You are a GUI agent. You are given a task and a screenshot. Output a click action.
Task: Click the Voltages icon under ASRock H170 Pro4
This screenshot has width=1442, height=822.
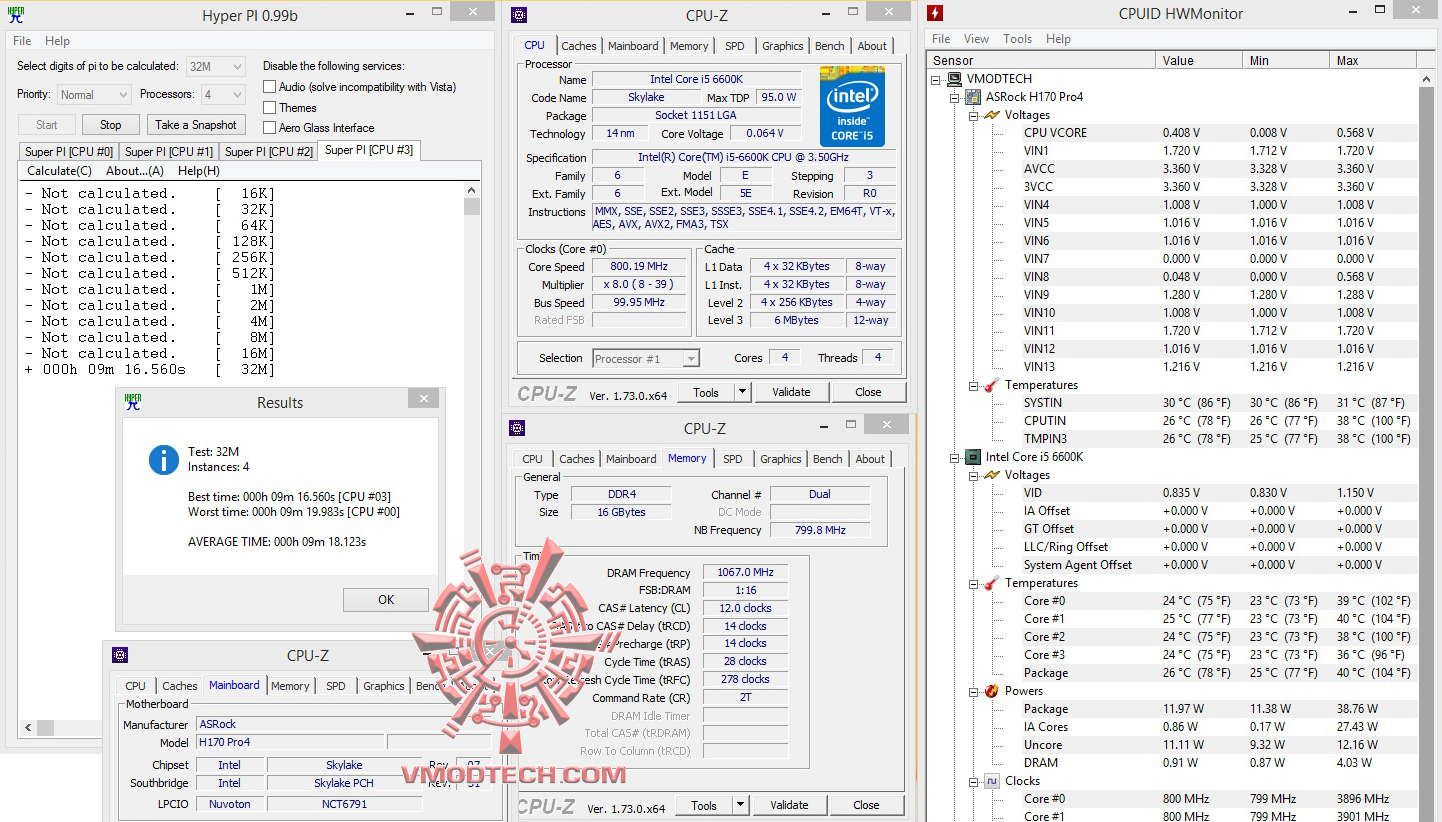click(x=992, y=115)
